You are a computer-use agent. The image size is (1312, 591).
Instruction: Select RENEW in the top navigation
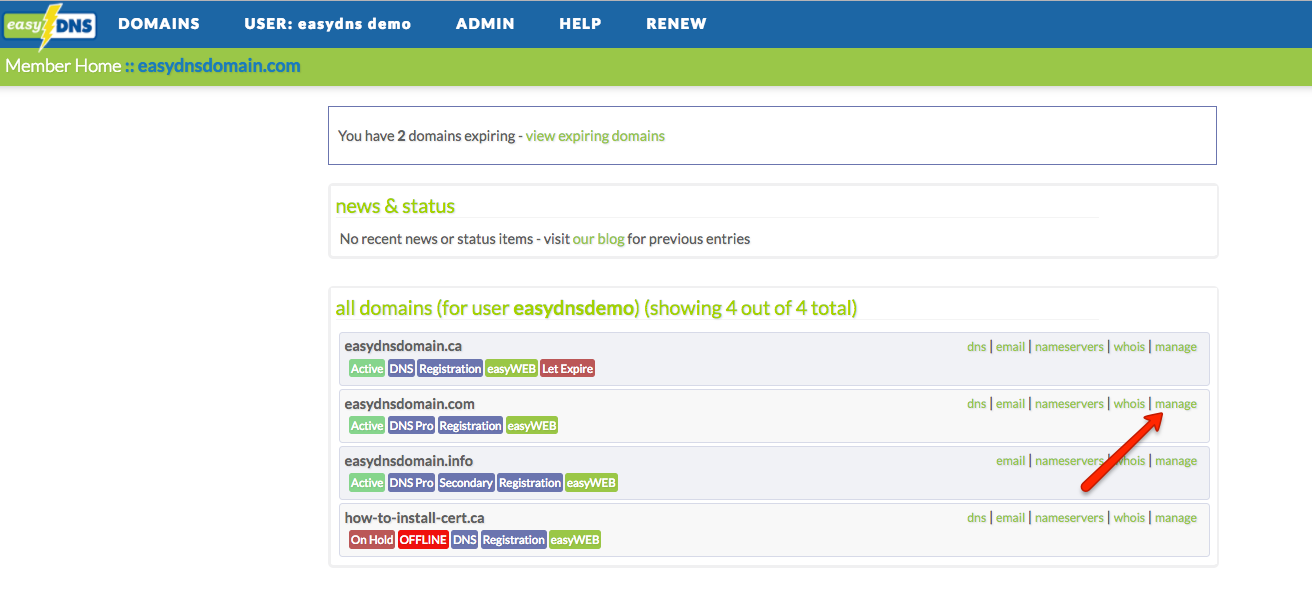676,24
